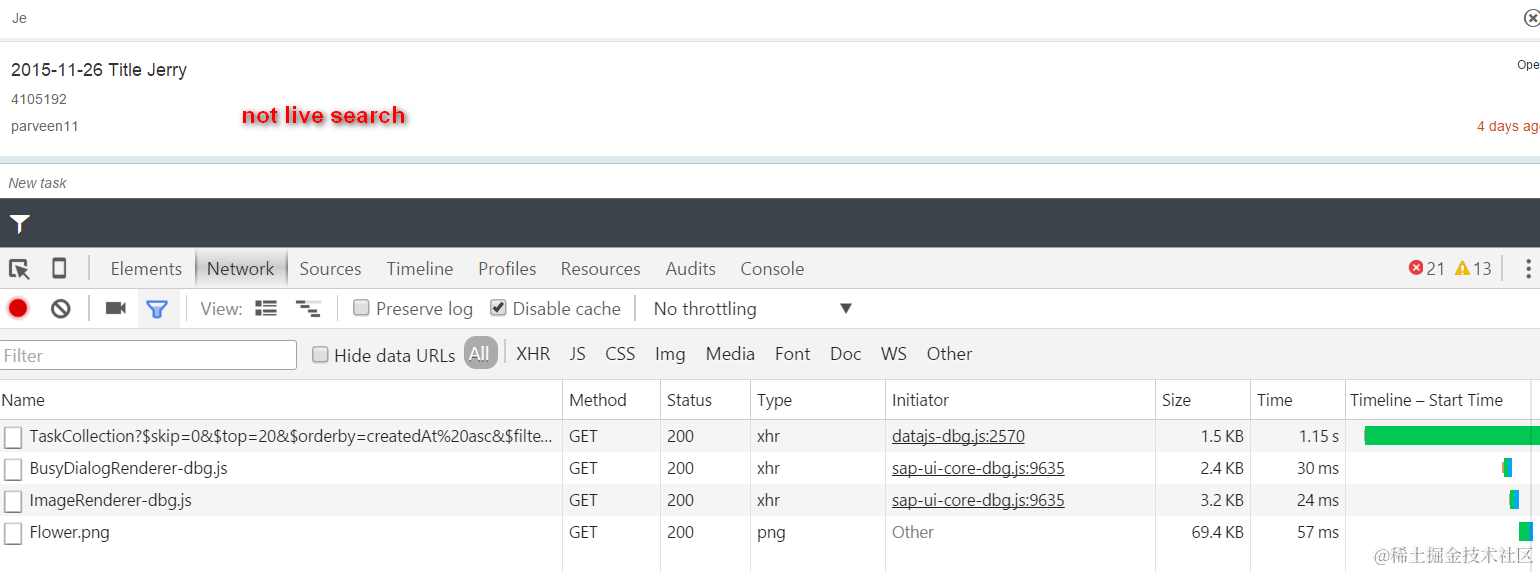The width and height of the screenshot is (1540, 572).
Task: Switch to large request rows view icon
Action: (266, 308)
